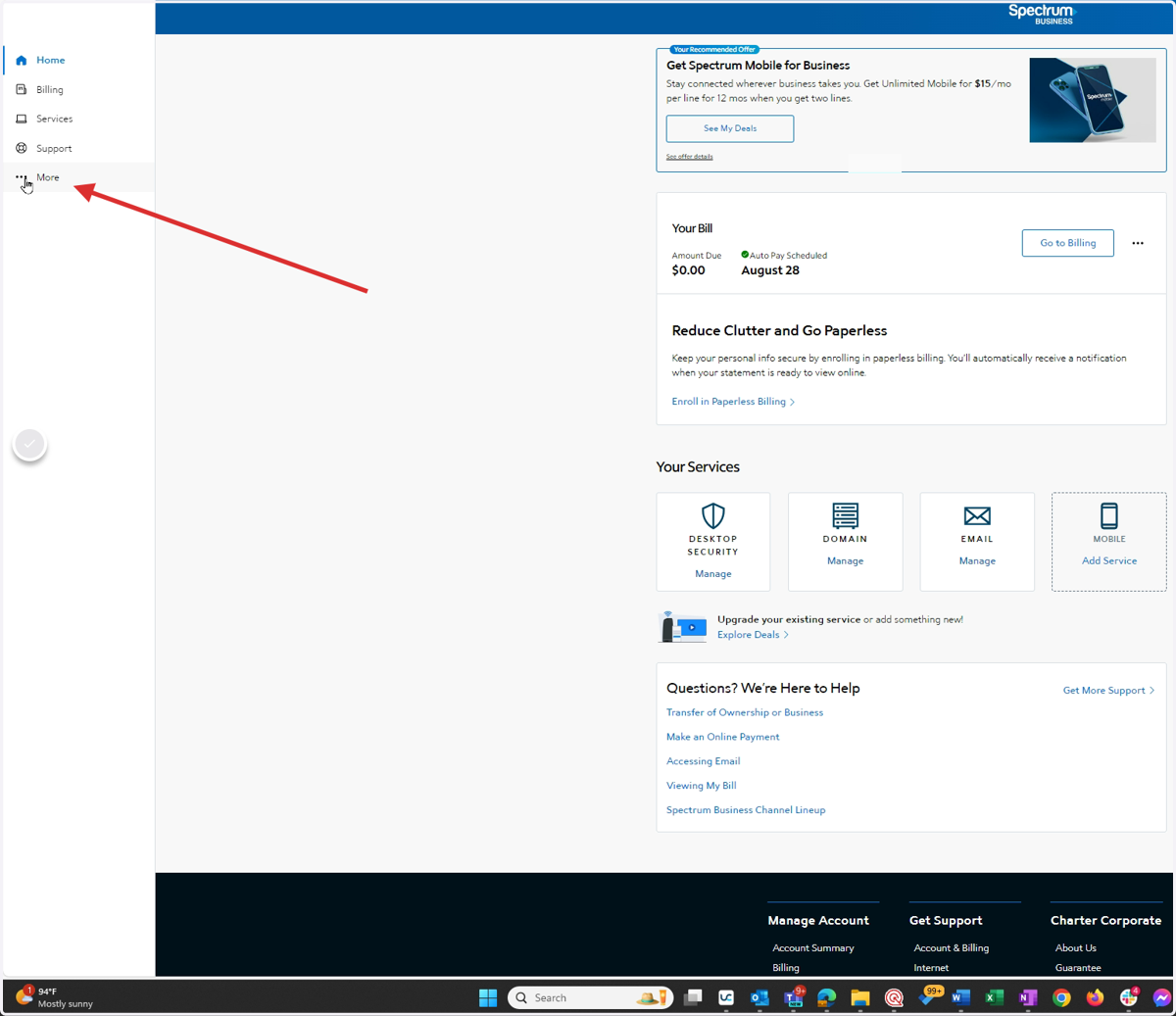Click Billing under Manage Account footer
The width and height of the screenshot is (1176, 1016).
(786, 968)
